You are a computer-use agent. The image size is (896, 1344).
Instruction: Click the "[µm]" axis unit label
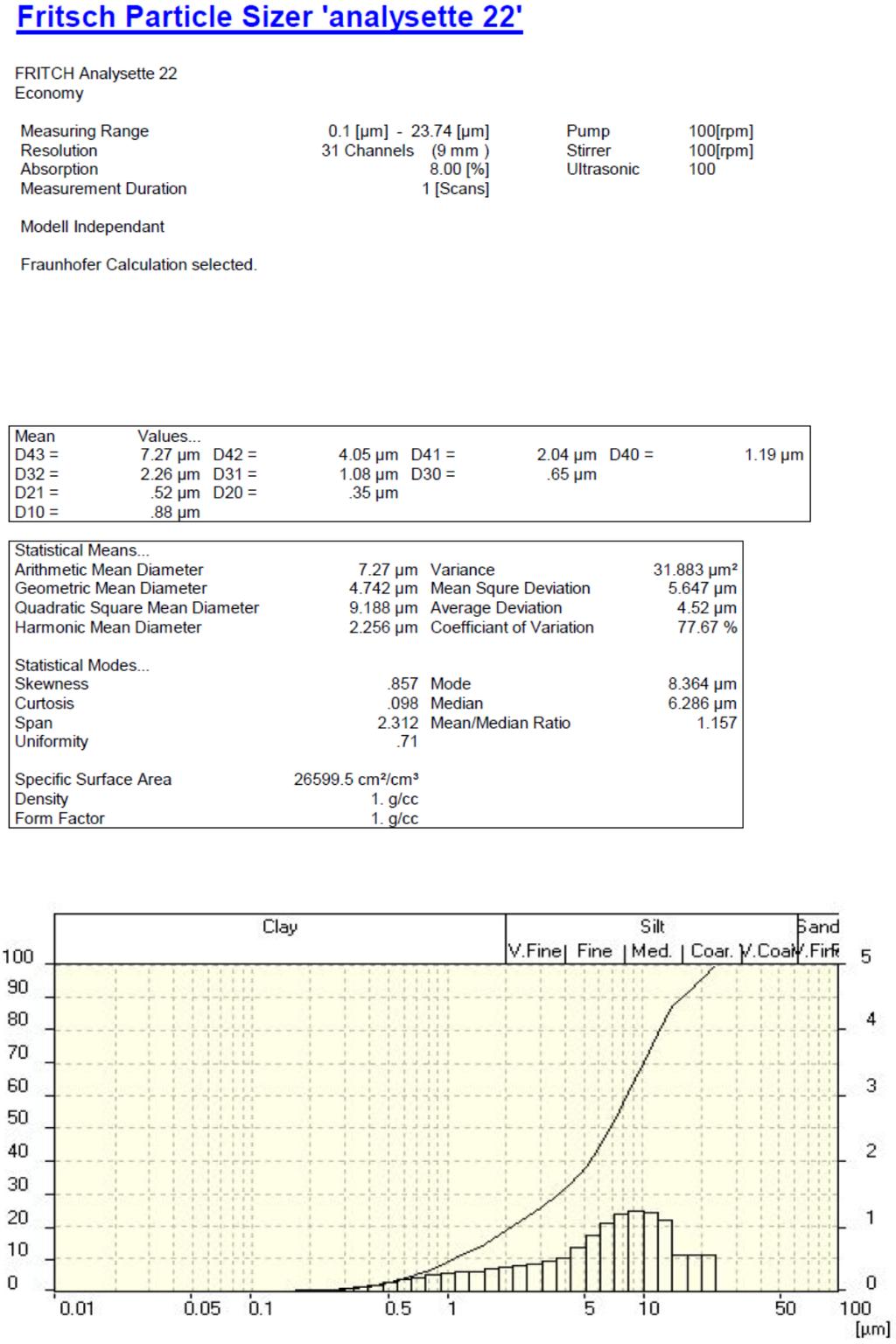pyautogui.click(x=872, y=1330)
